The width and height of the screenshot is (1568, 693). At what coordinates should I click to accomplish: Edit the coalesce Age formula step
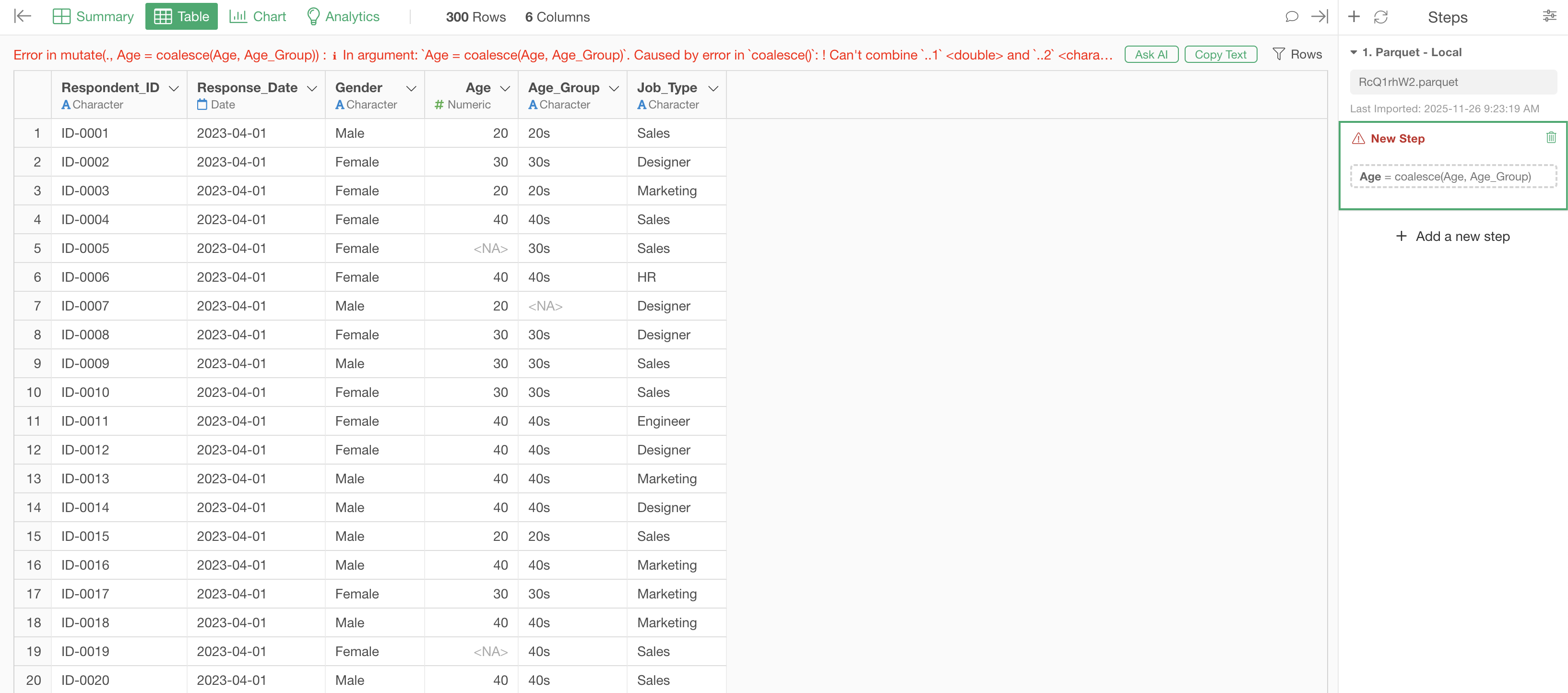pos(1453,177)
